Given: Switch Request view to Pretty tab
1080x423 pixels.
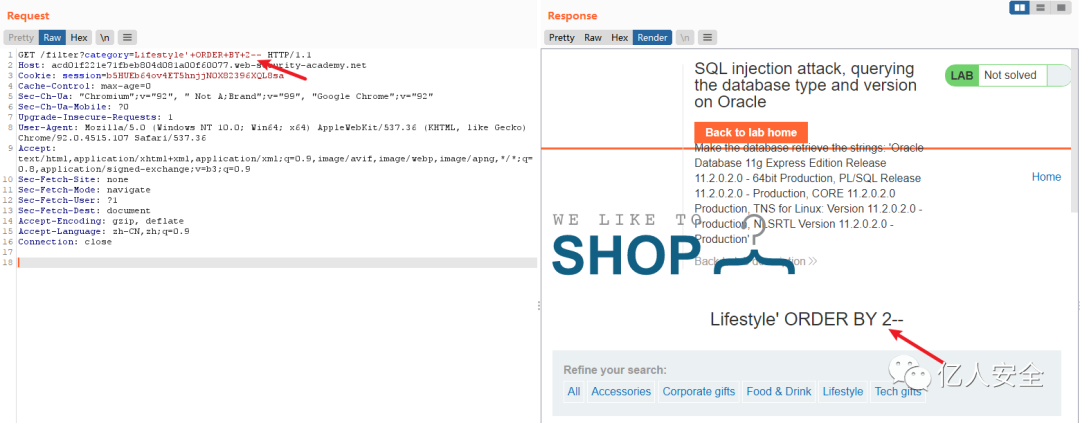Looking at the screenshot, I should click(x=21, y=37).
